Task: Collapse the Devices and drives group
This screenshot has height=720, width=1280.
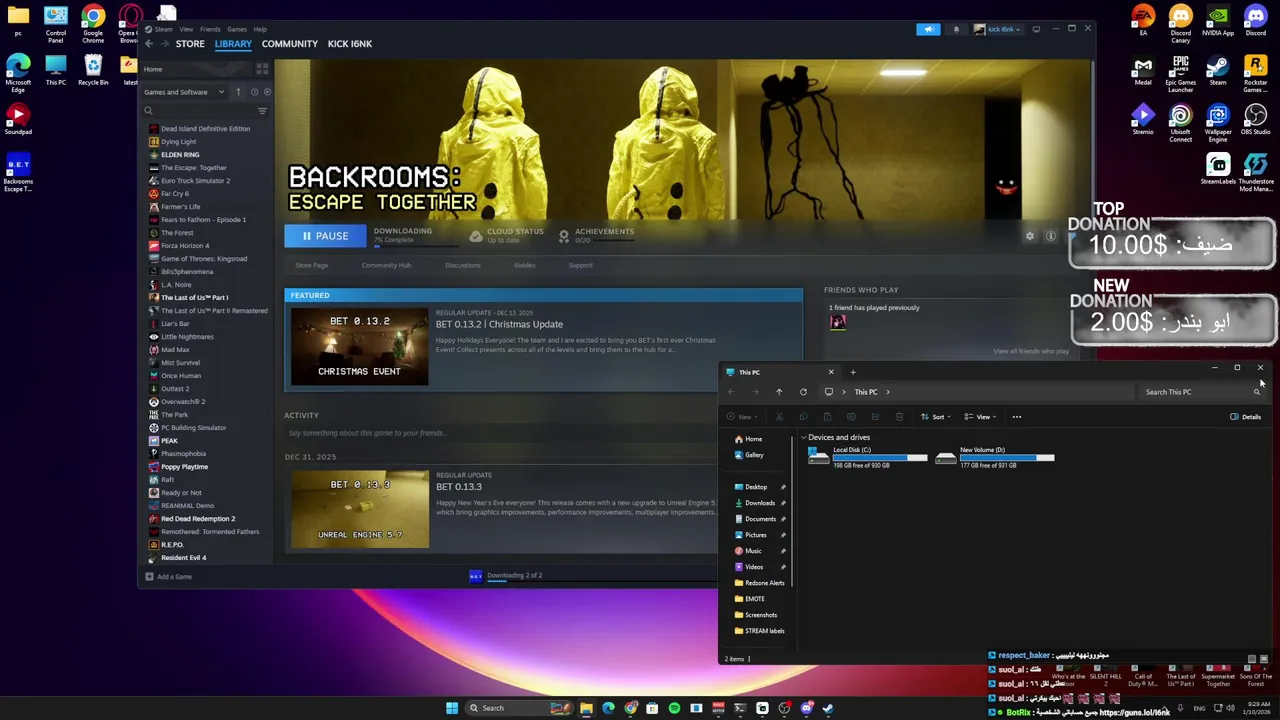Action: click(x=803, y=438)
